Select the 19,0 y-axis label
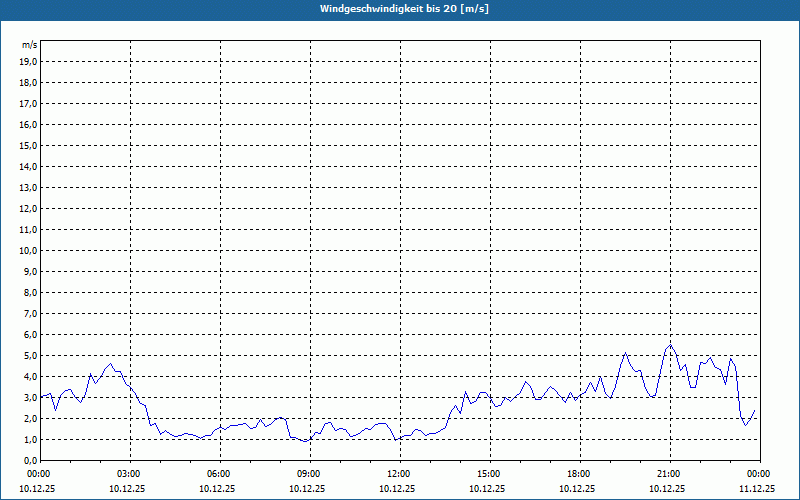The width and height of the screenshot is (800, 500). click(x=29, y=61)
